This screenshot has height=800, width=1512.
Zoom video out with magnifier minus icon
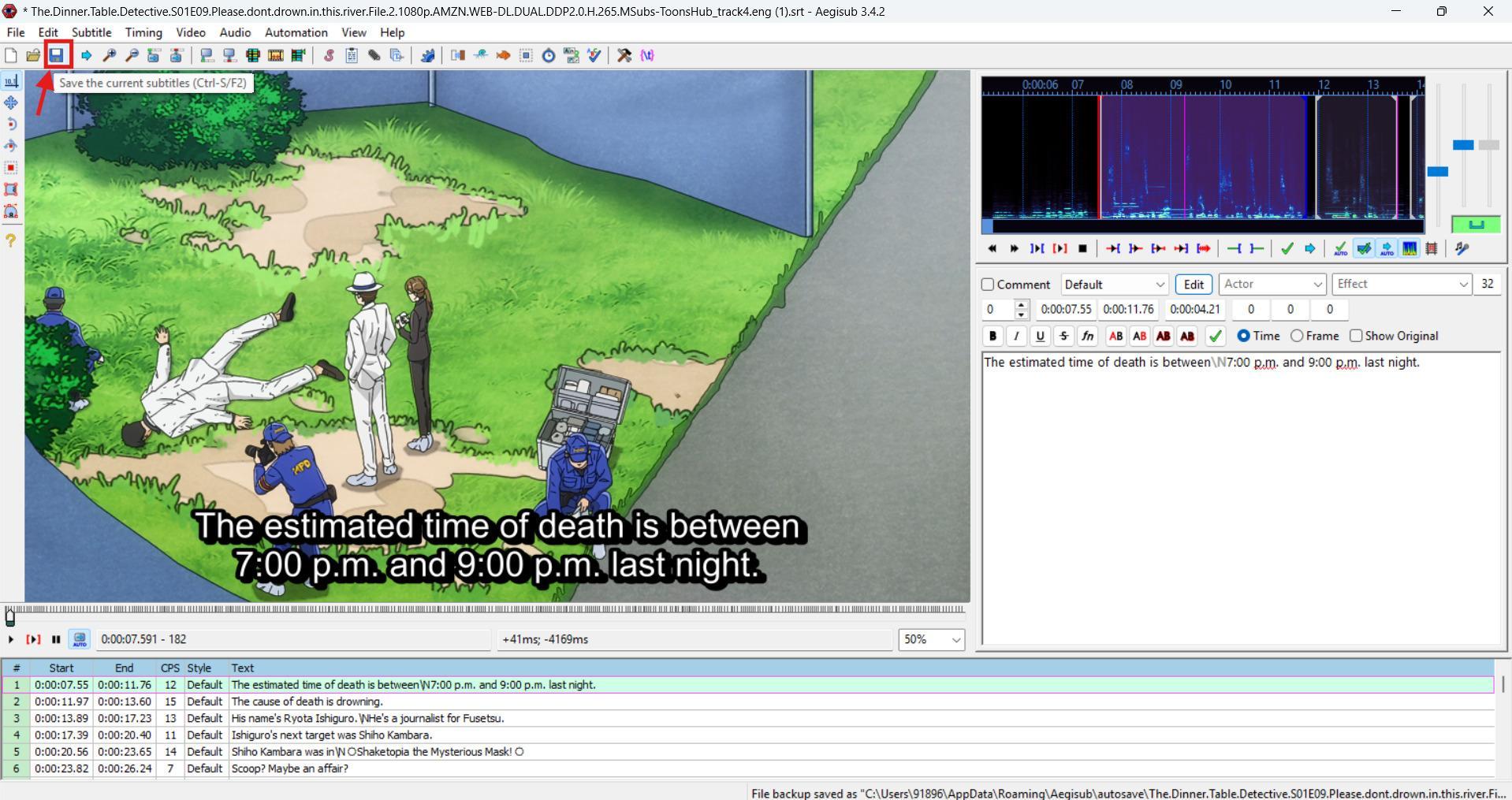(132, 55)
